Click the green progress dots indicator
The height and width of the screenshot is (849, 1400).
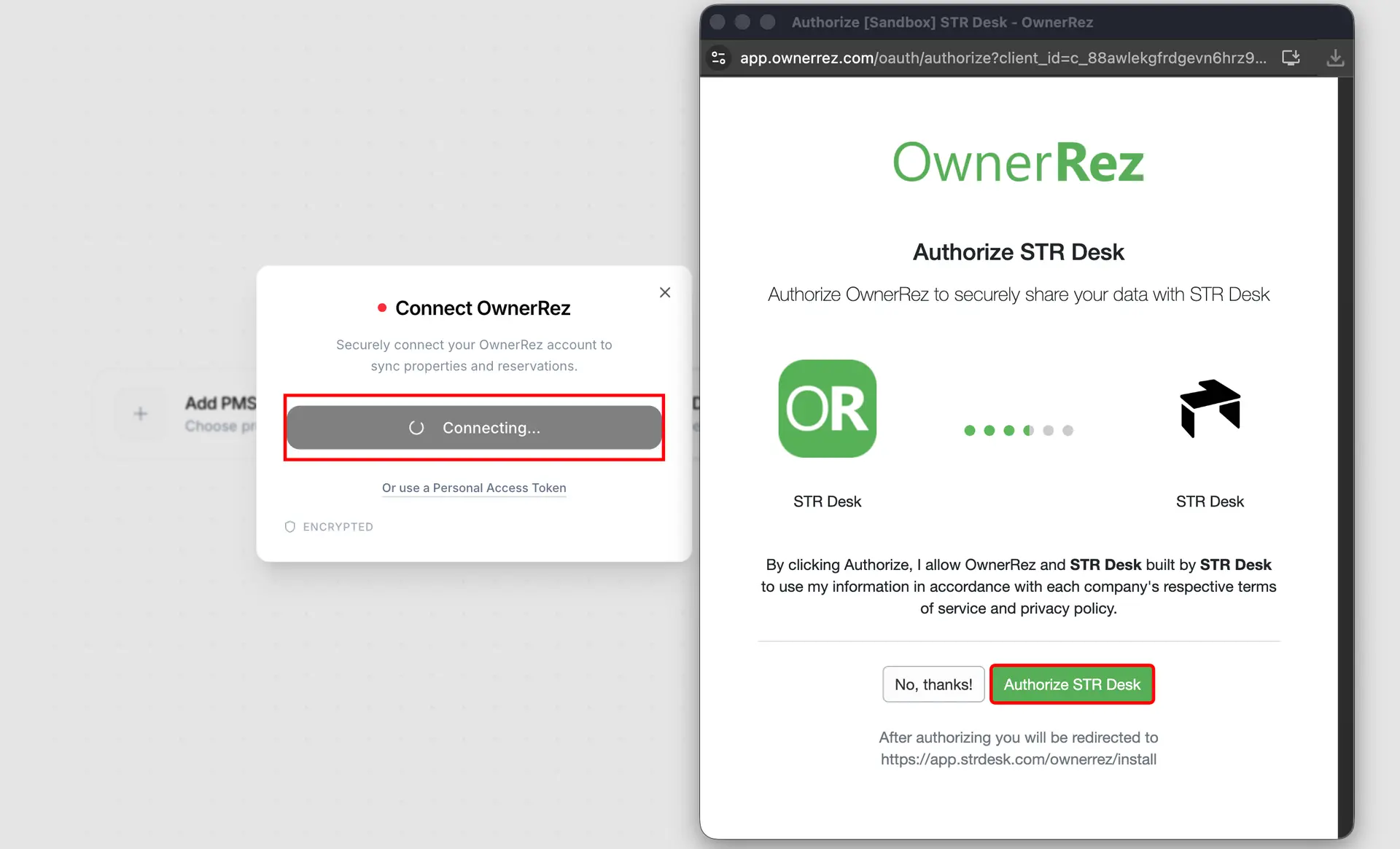[1019, 430]
